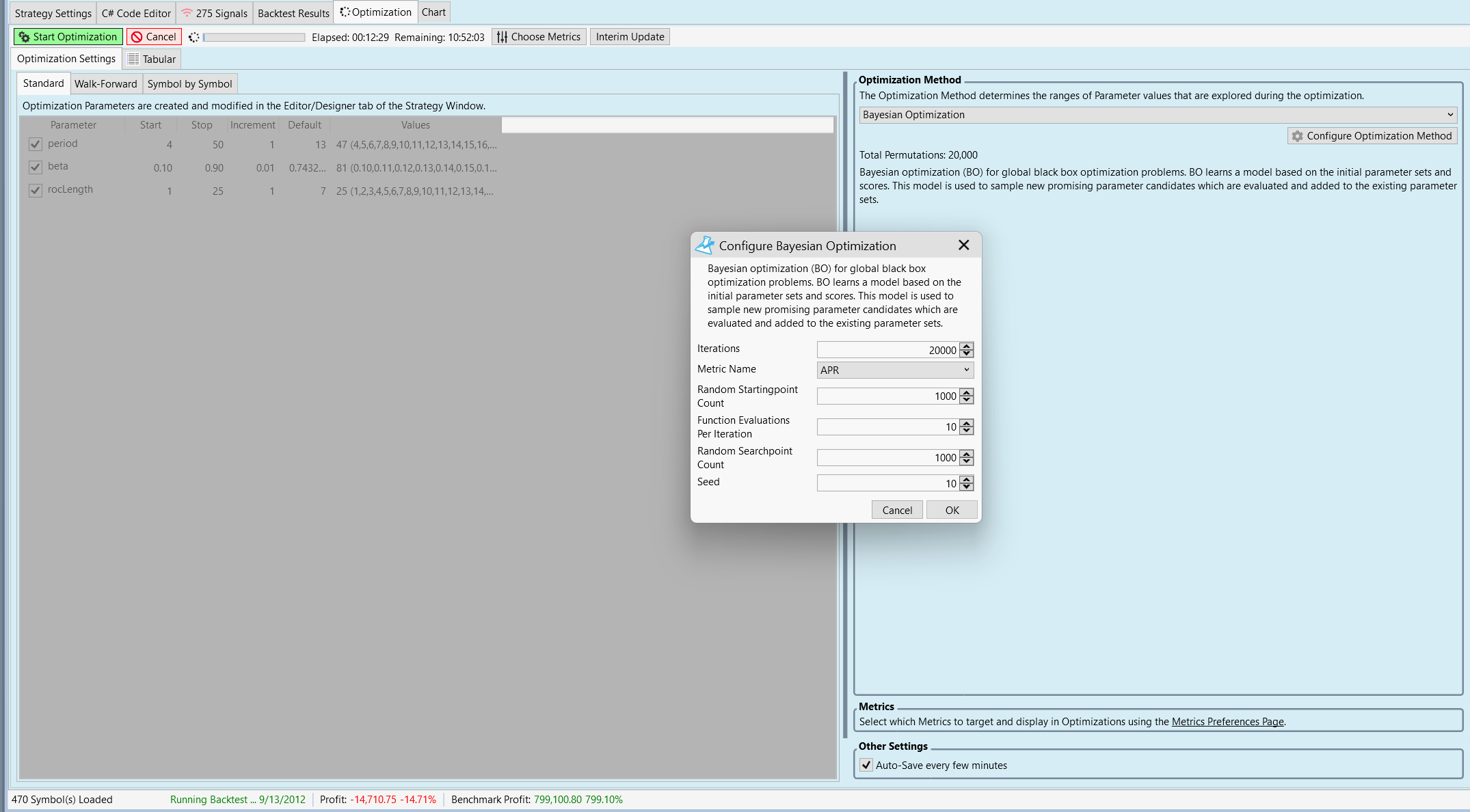Click the optimization progress bar
The image size is (1470, 812).
coord(254,37)
